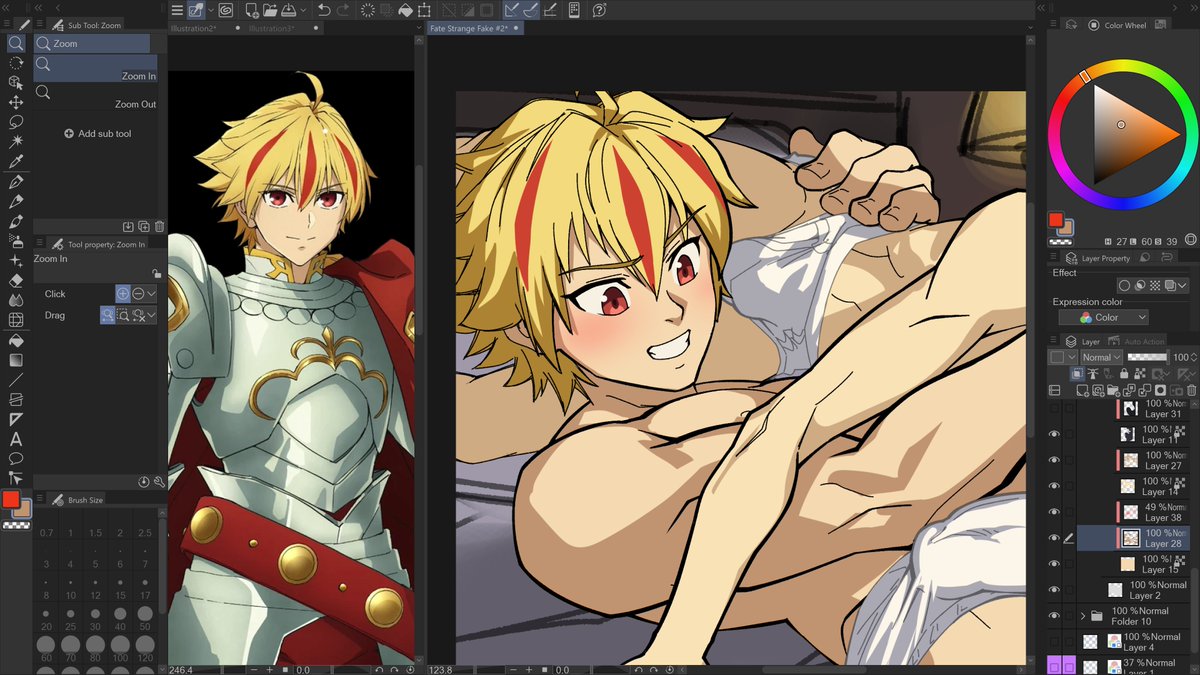Select the Auto select magic wand tool
This screenshot has height=675, width=1200.
tap(16, 141)
